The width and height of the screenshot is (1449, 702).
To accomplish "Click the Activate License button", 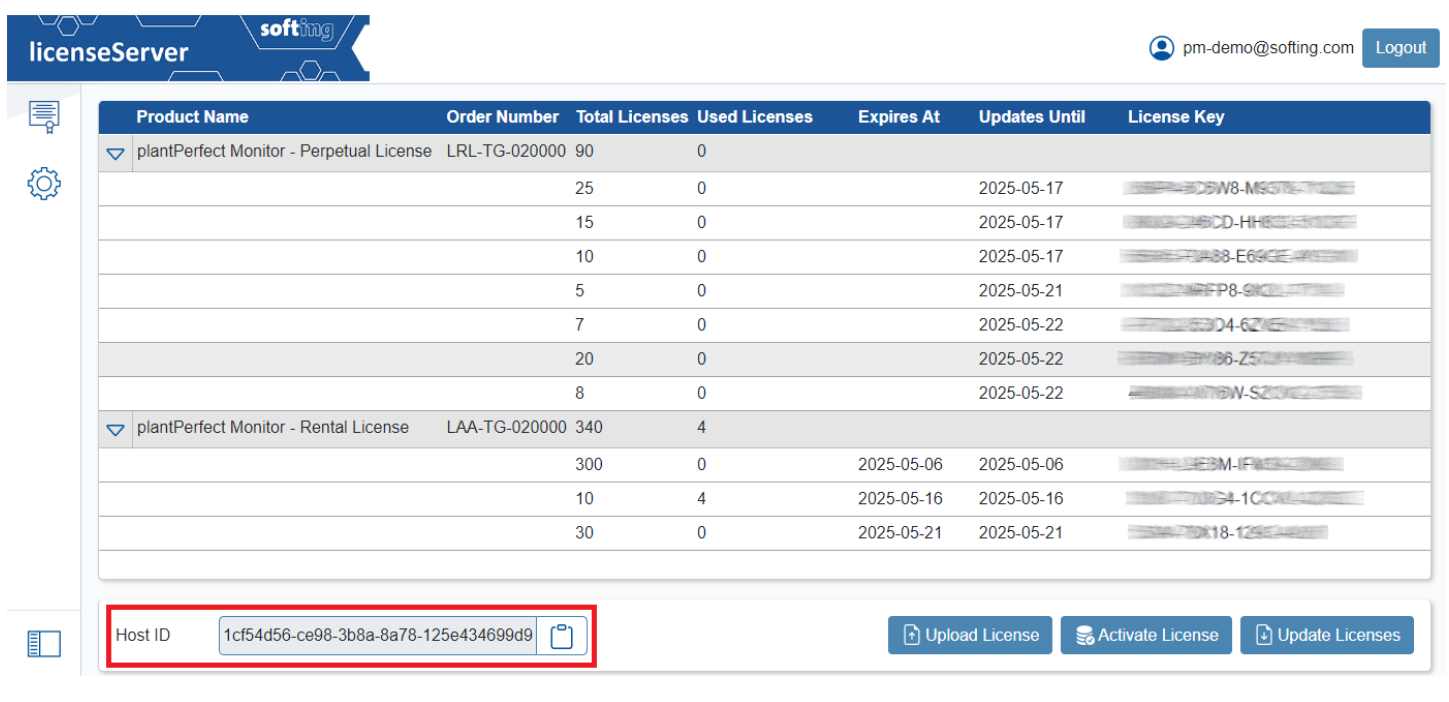I will [1146, 635].
